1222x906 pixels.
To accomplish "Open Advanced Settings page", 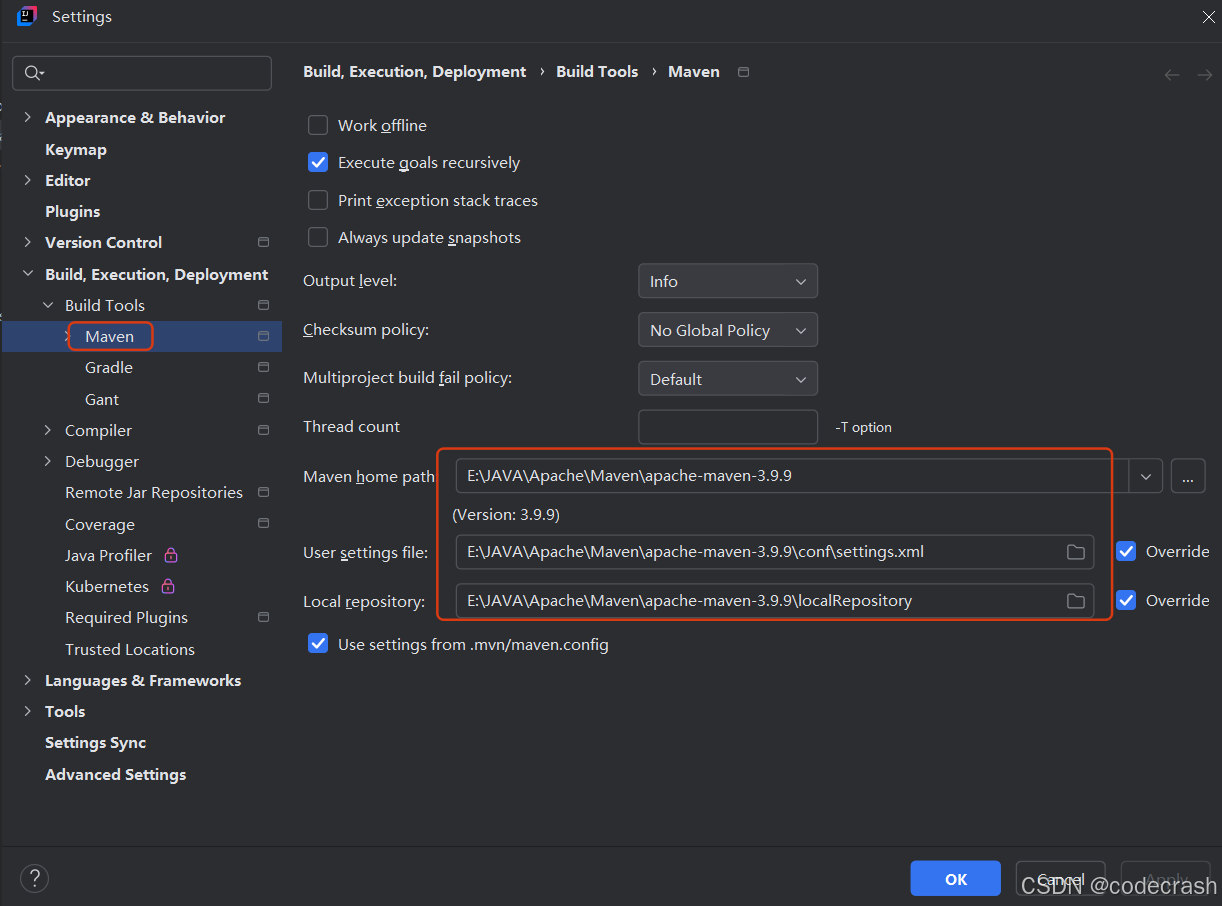I will [x=116, y=774].
